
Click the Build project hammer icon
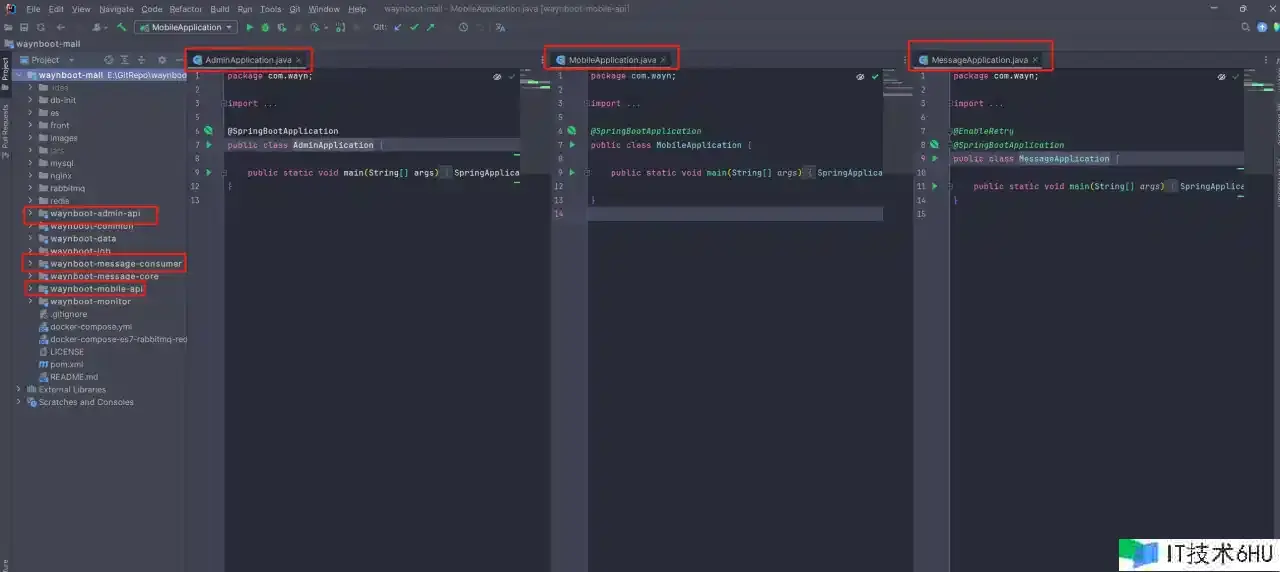click(x=121, y=27)
